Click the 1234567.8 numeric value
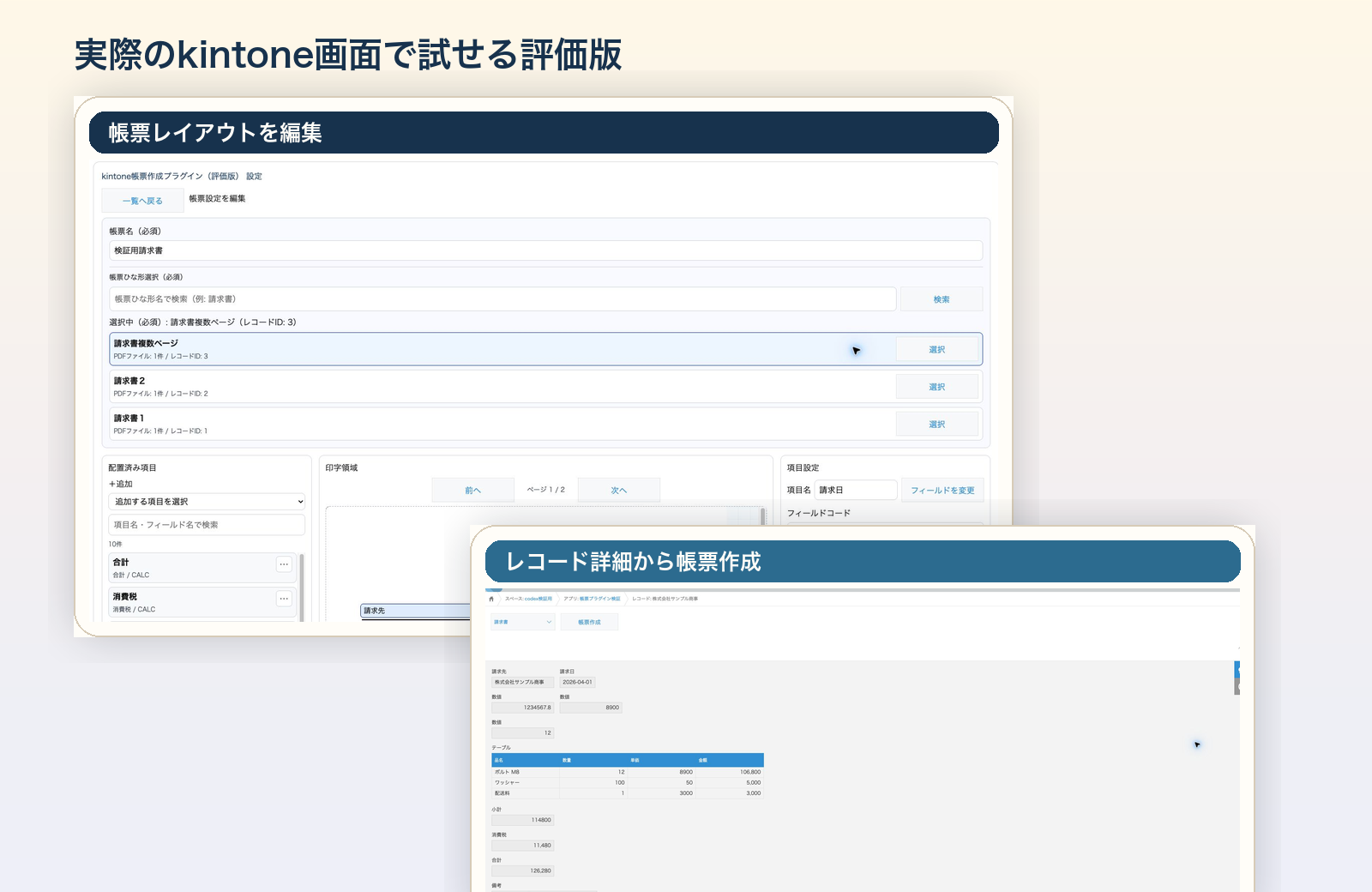 [x=522, y=708]
